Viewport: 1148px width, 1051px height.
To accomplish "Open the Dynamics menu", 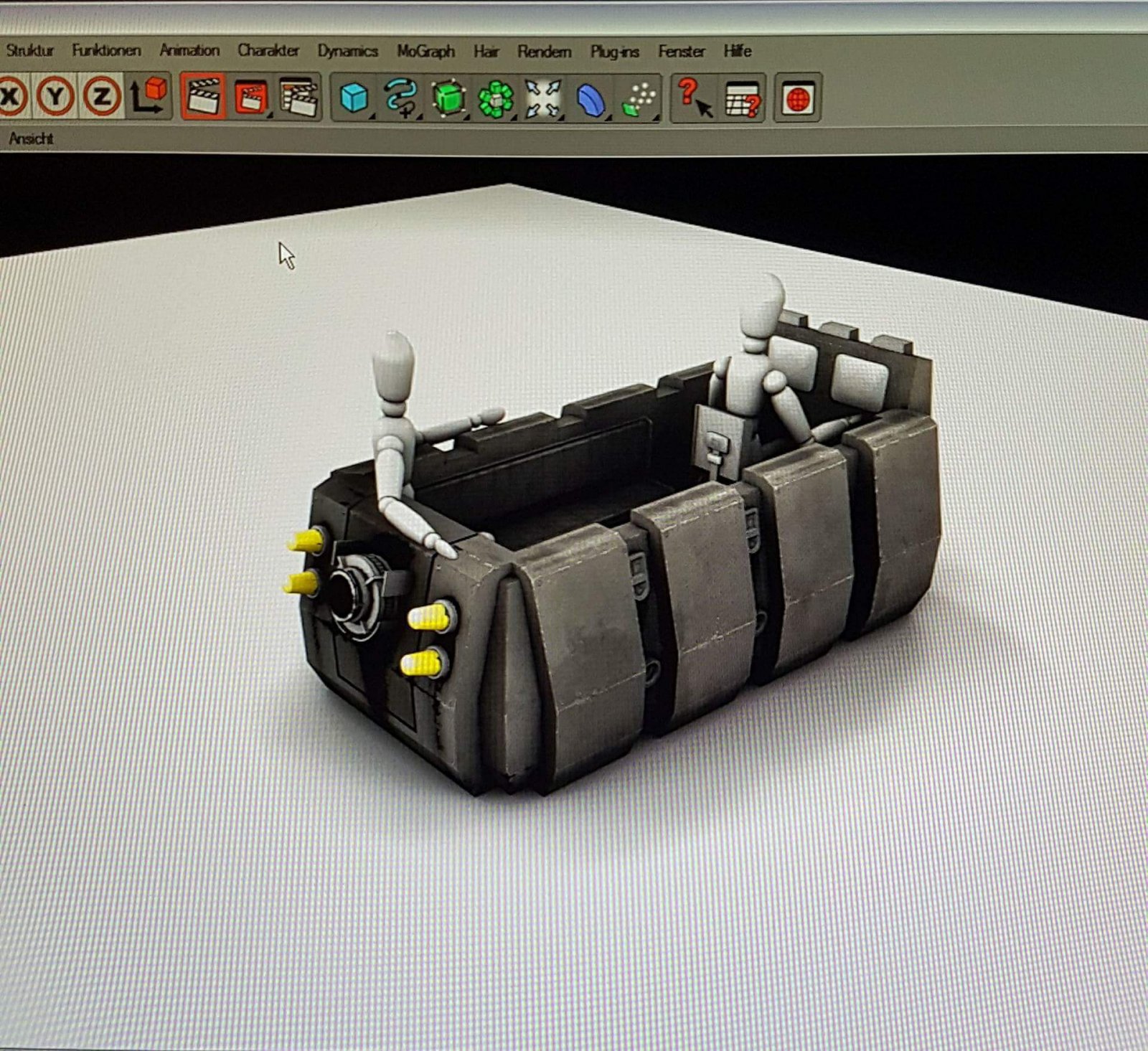I will 347,52.
